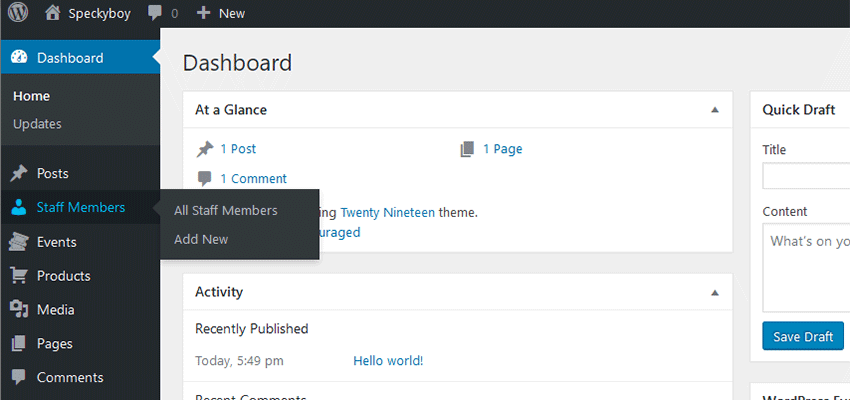Image resolution: width=850 pixels, height=400 pixels.
Task: Click the Events tickets icon
Action: click(x=19, y=242)
